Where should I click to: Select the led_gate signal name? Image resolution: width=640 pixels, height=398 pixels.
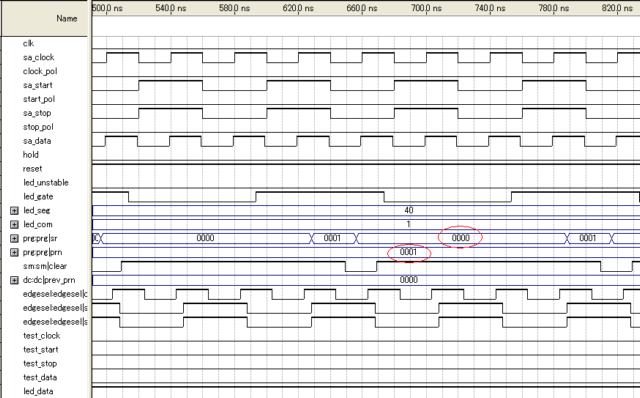[x=38, y=197]
